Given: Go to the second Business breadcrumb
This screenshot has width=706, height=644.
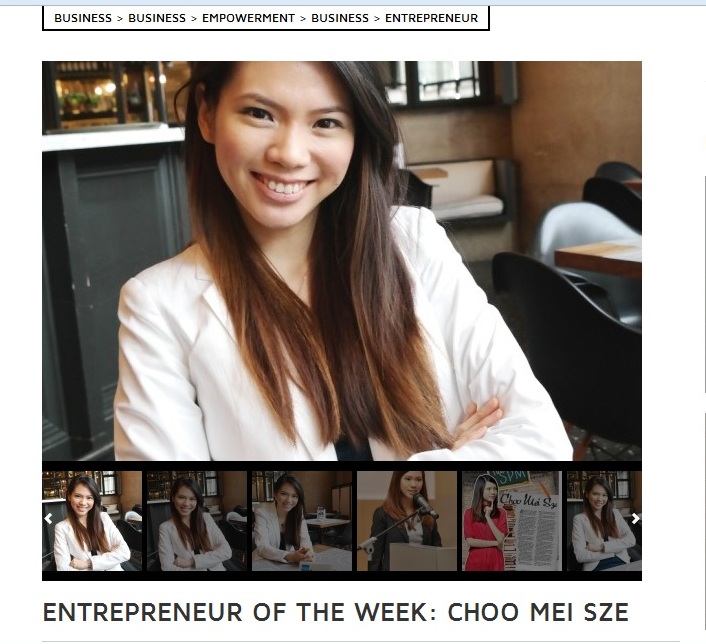Looking at the screenshot, I should click(157, 18).
